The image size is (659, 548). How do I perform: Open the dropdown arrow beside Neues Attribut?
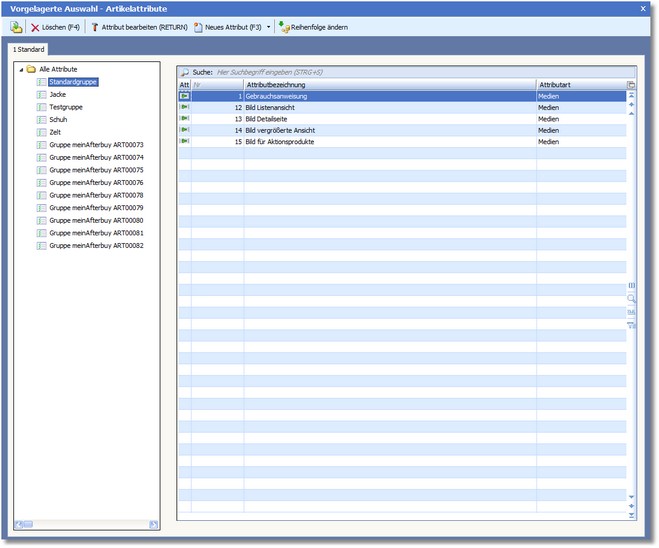tap(268, 27)
